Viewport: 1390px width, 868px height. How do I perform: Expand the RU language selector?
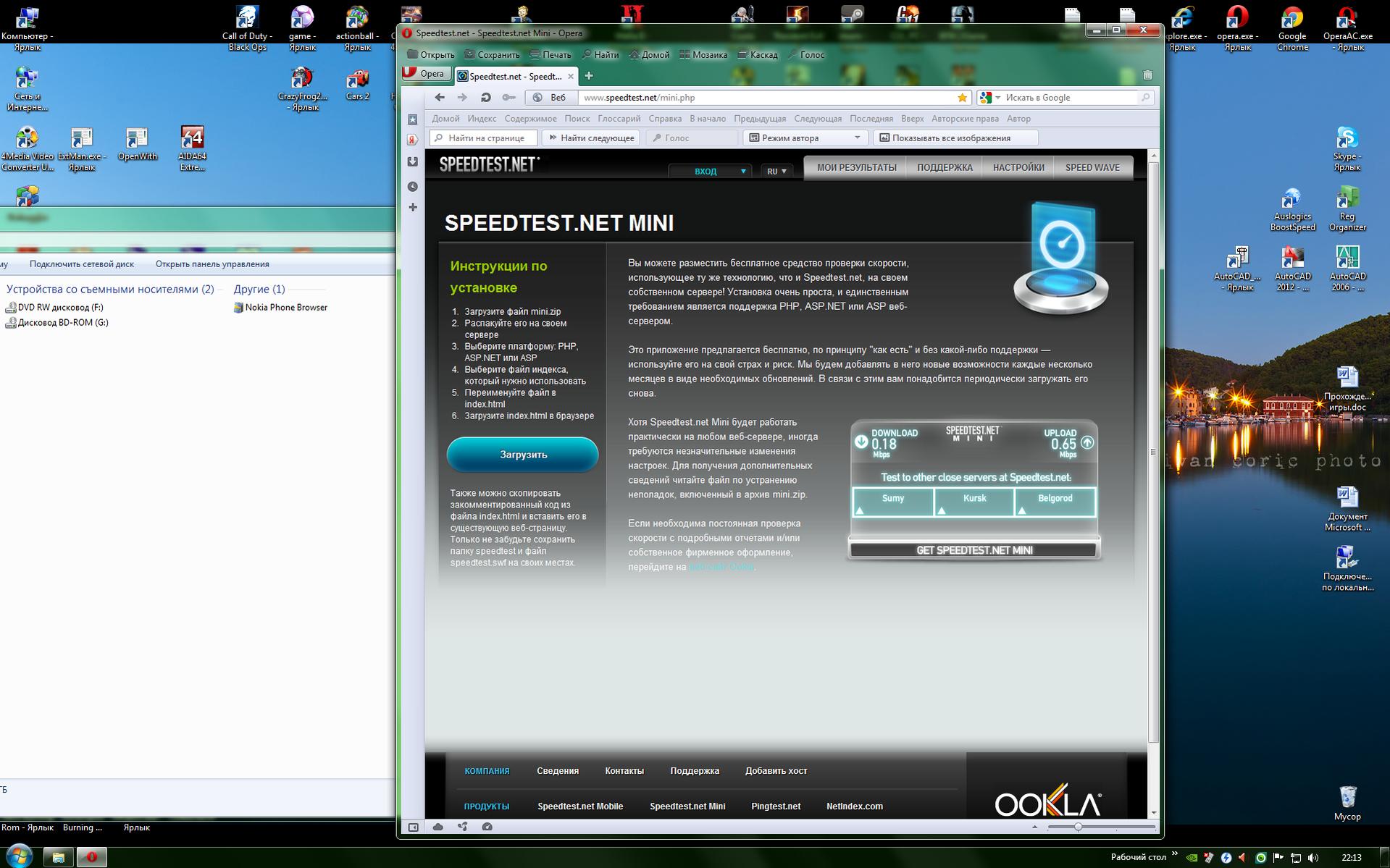pyautogui.click(x=776, y=172)
